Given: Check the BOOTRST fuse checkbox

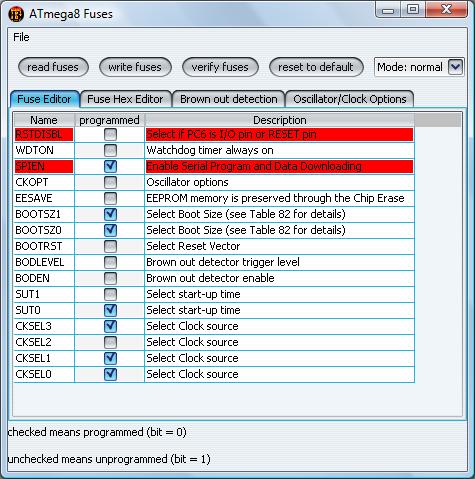Looking at the screenshot, I should 110,246.
